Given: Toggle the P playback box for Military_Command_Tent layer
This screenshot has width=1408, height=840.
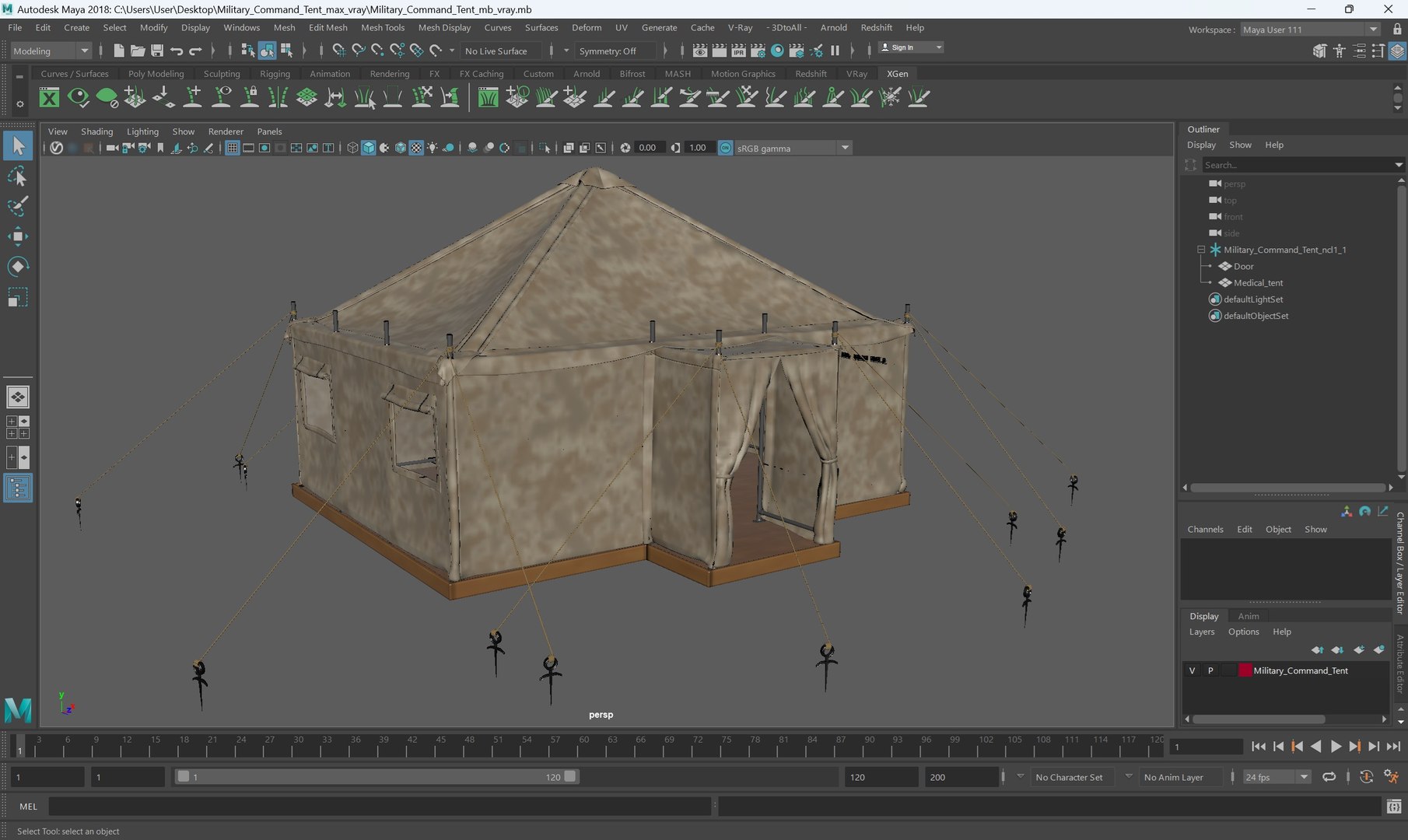Looking at the screenshot, I should tap(1210, 670).
